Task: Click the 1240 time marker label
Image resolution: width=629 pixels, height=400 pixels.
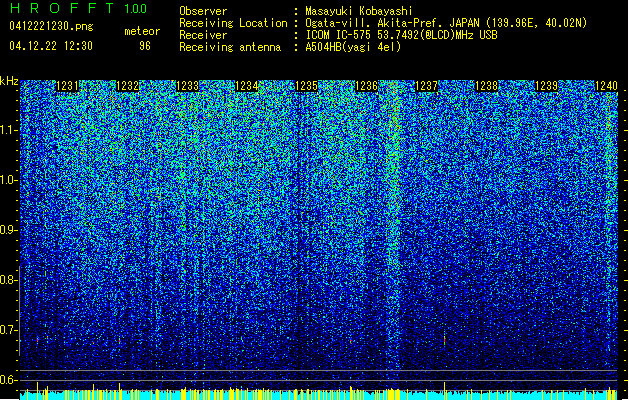Action: (606, 86)
